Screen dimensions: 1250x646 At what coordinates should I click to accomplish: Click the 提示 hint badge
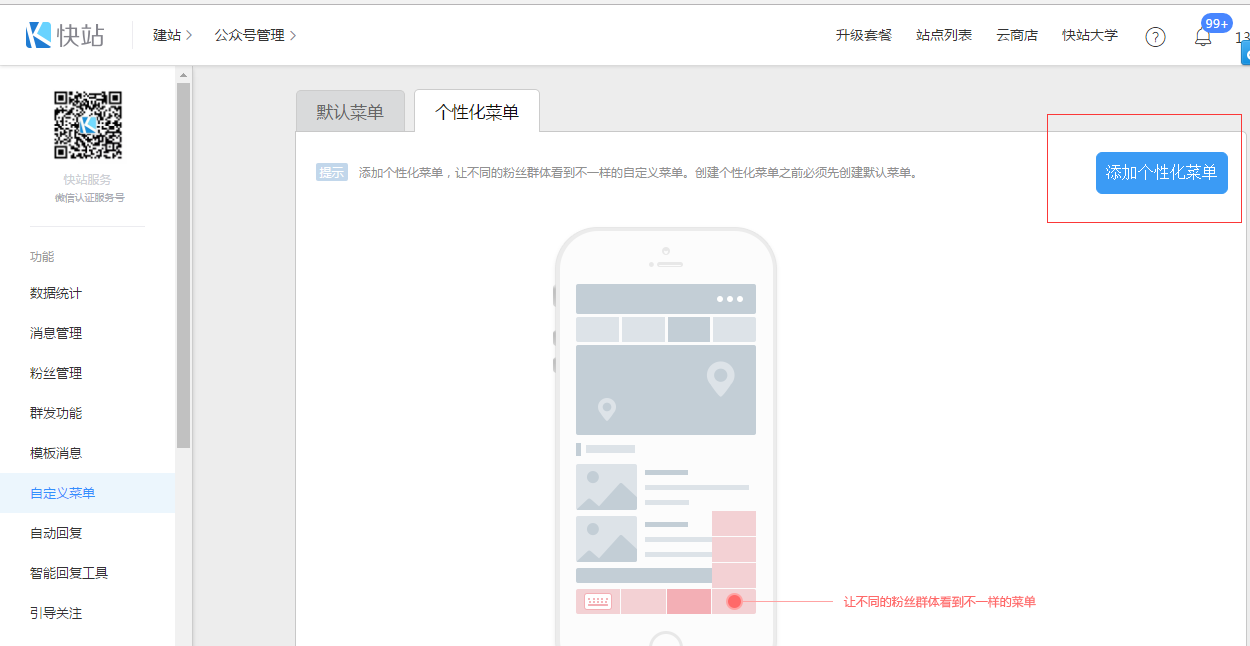pos(331,172)
